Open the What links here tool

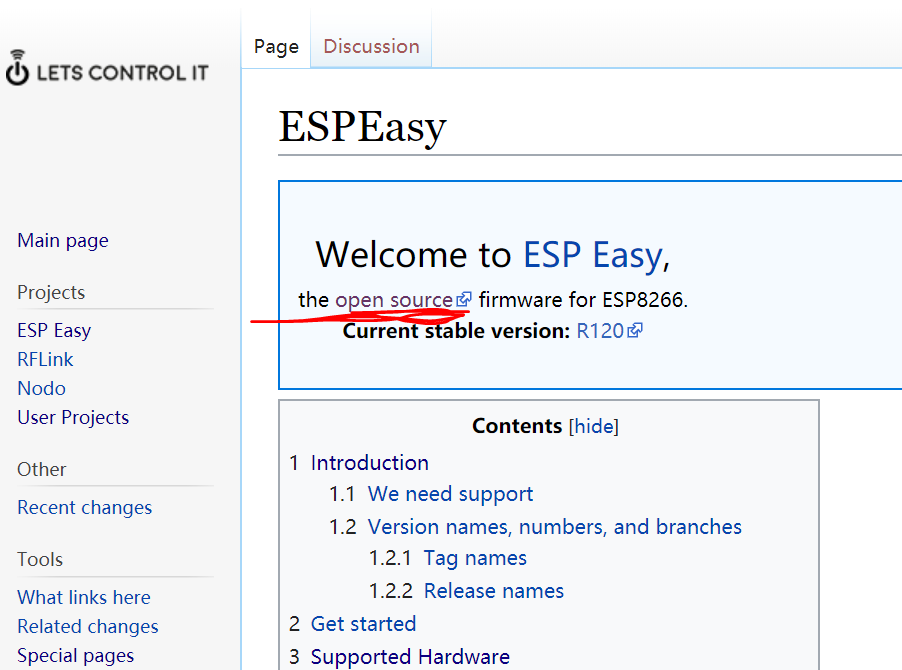(x=83, y=597)
